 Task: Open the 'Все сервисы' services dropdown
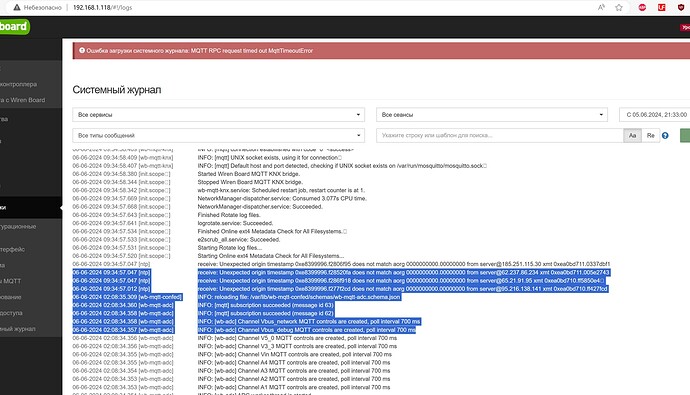click(219, 115)
